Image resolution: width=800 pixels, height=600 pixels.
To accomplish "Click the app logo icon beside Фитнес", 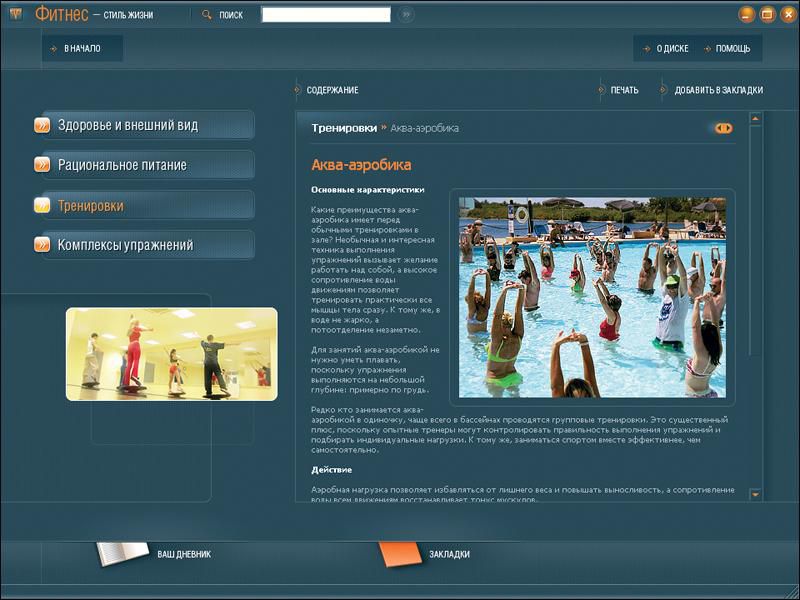I will click(x=15, y=14).
